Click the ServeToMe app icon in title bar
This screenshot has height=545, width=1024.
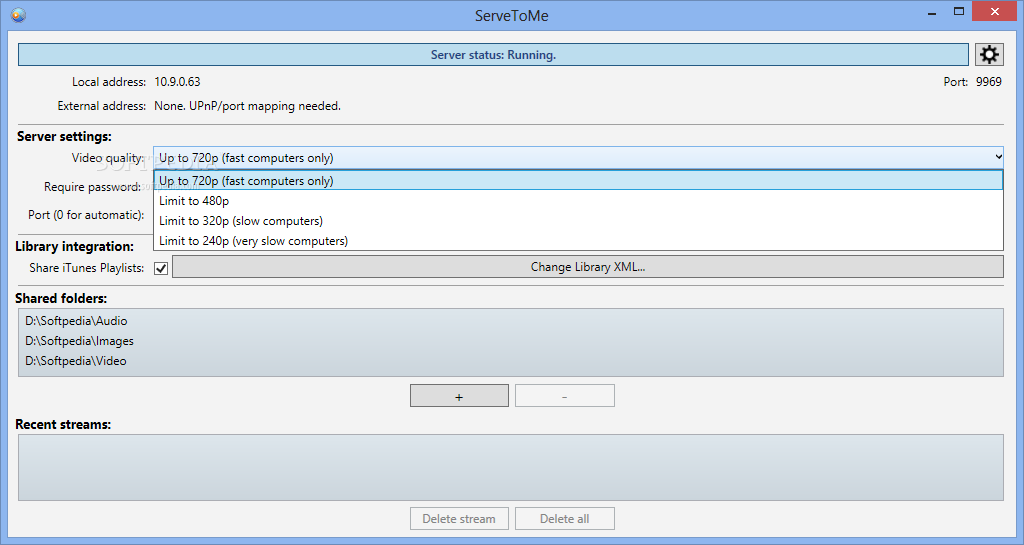click(x=17, y=14)
